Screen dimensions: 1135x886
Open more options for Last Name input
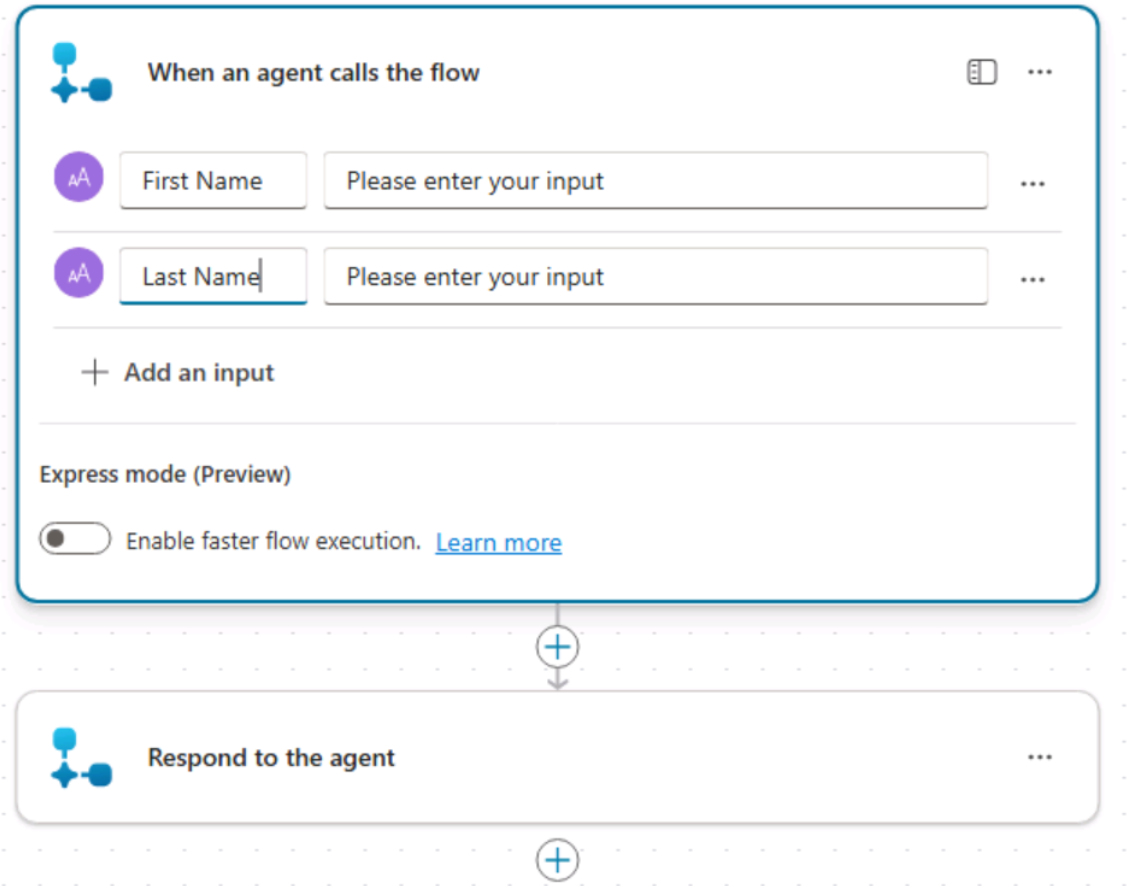pos(1033,280)
